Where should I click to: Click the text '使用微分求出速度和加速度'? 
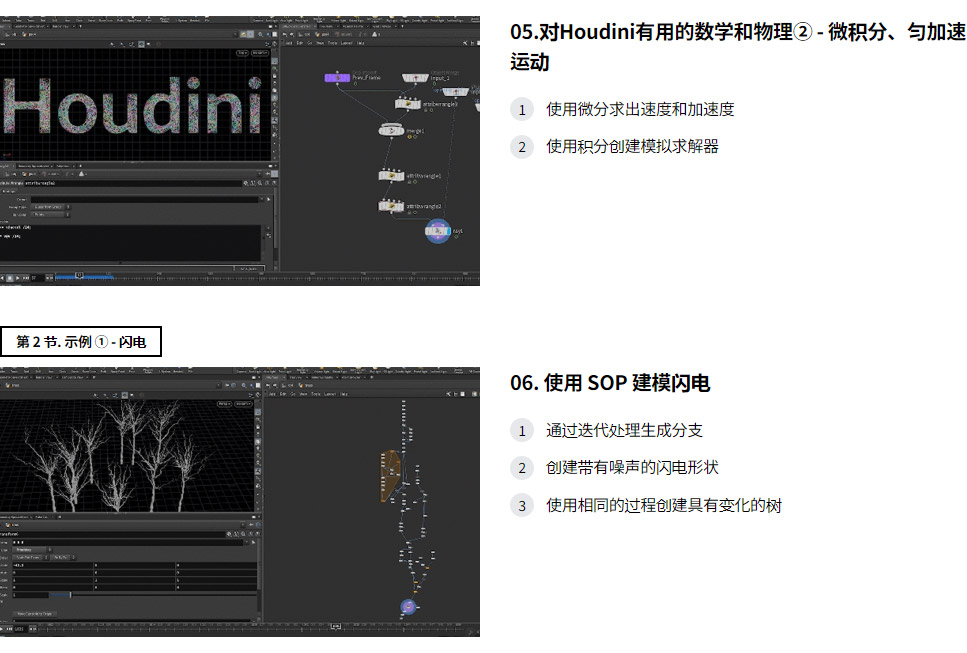(640, 110)
